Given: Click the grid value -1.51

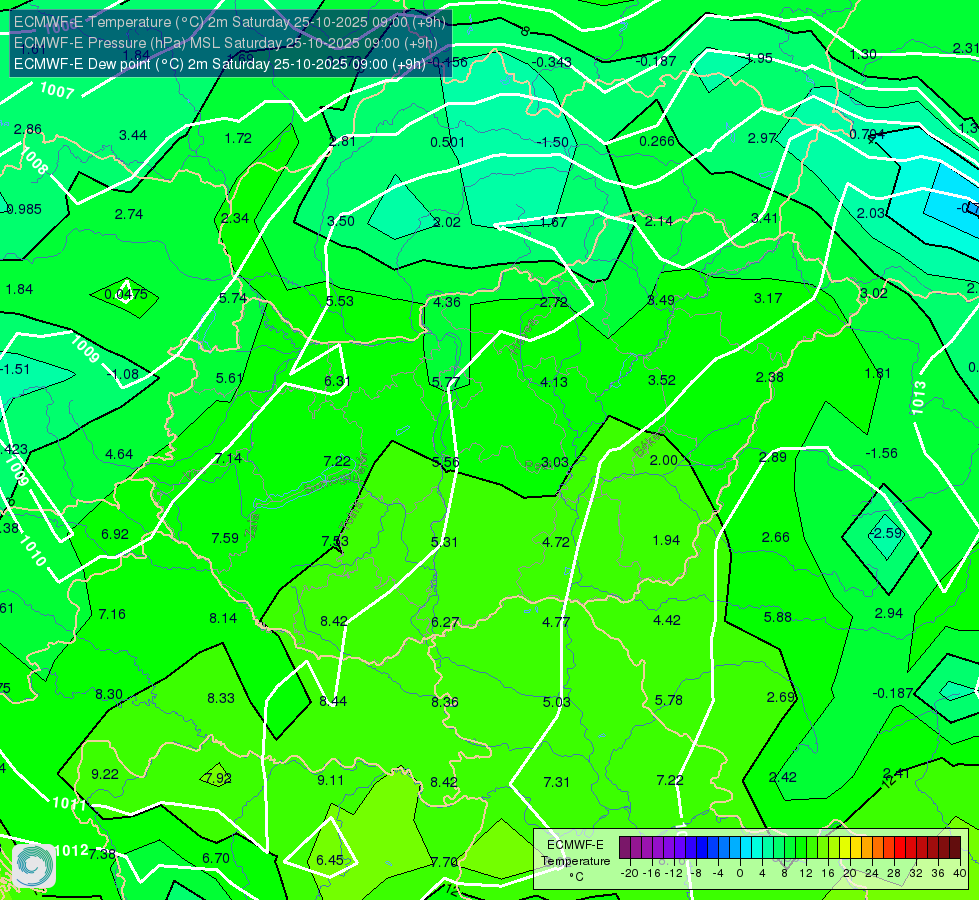Looking at the screenshot, I should click(x=15, y=370).
